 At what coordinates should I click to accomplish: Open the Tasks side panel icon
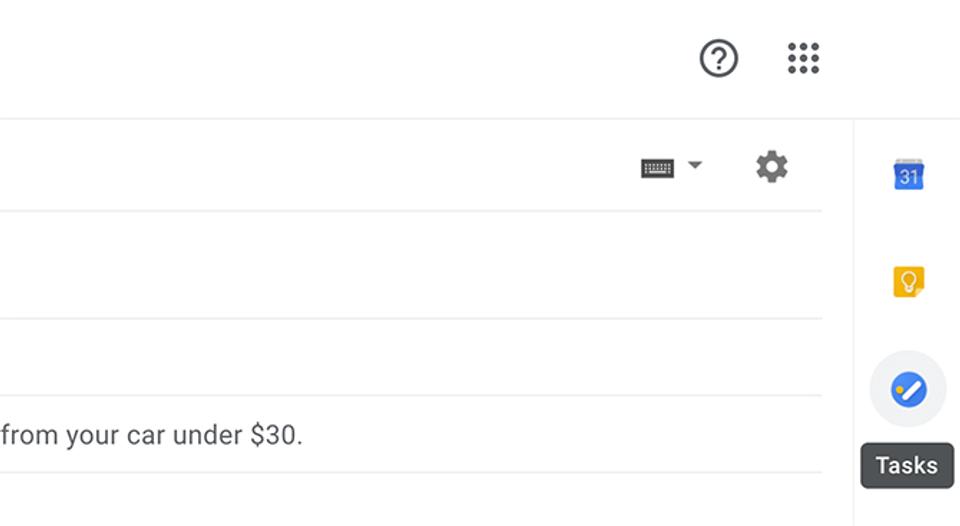pos(909,389)
